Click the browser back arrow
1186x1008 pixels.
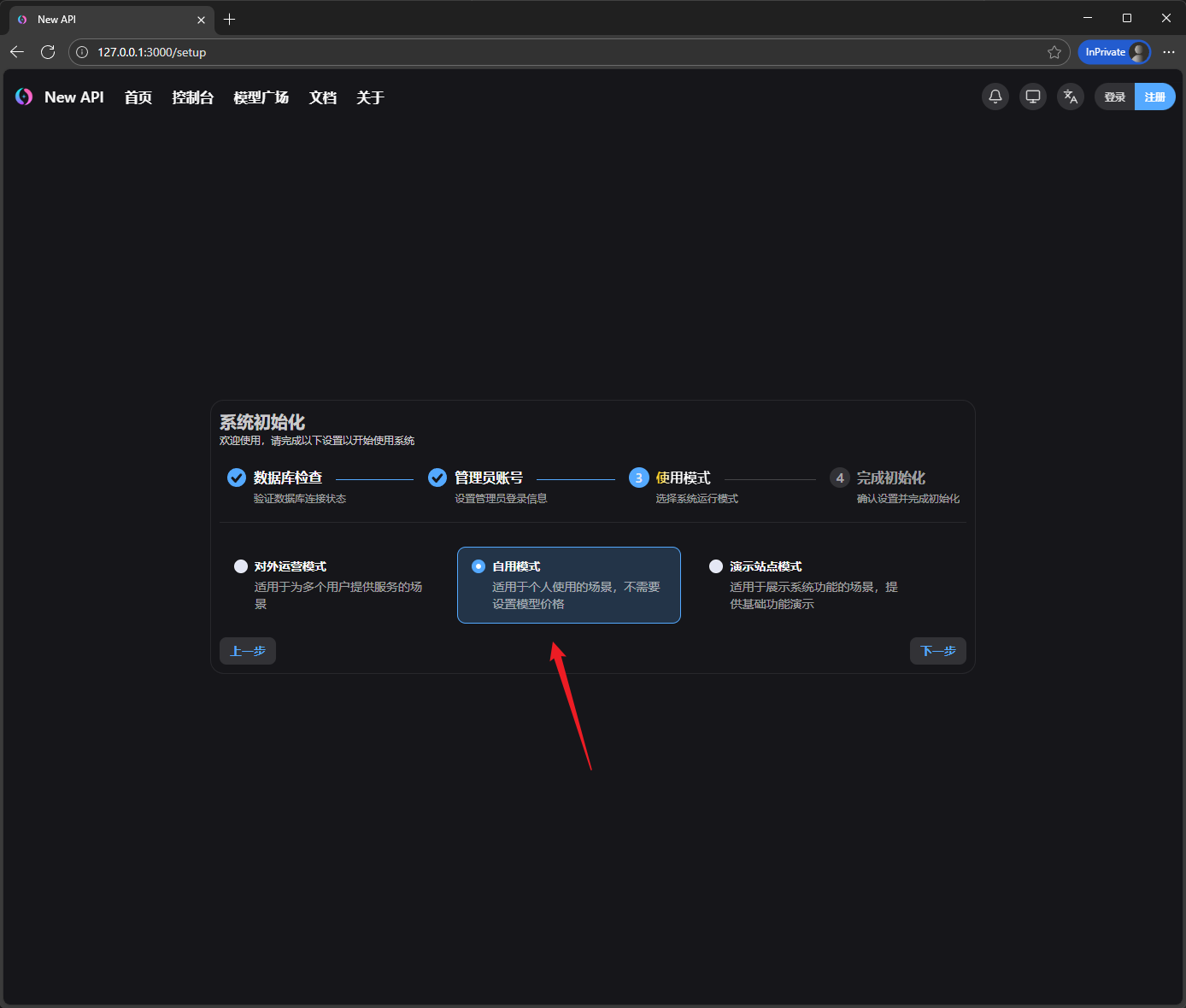coord(17,52)
